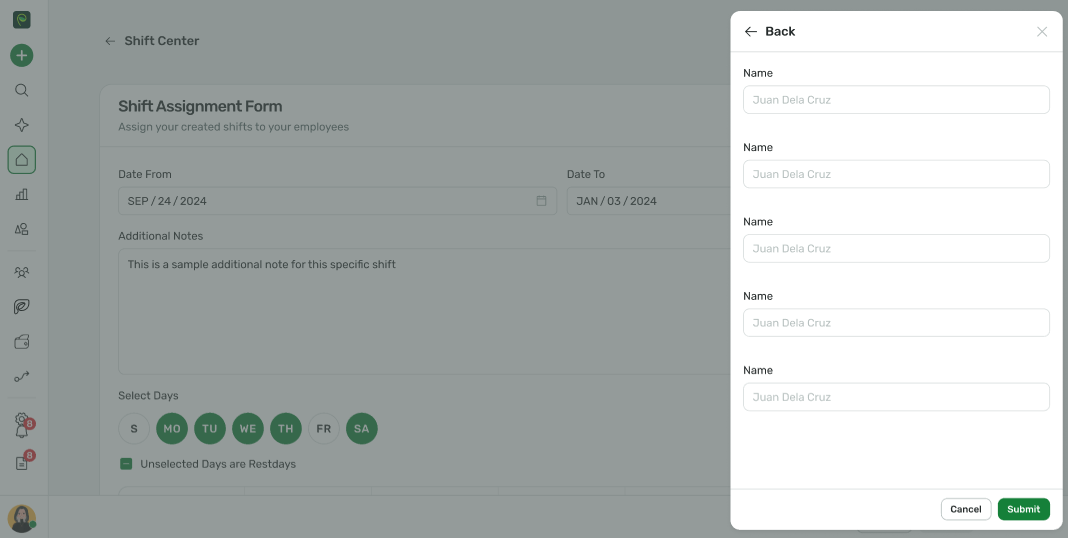Open notifications bell with red badge

pyautogui.click(x=22, y=430)
